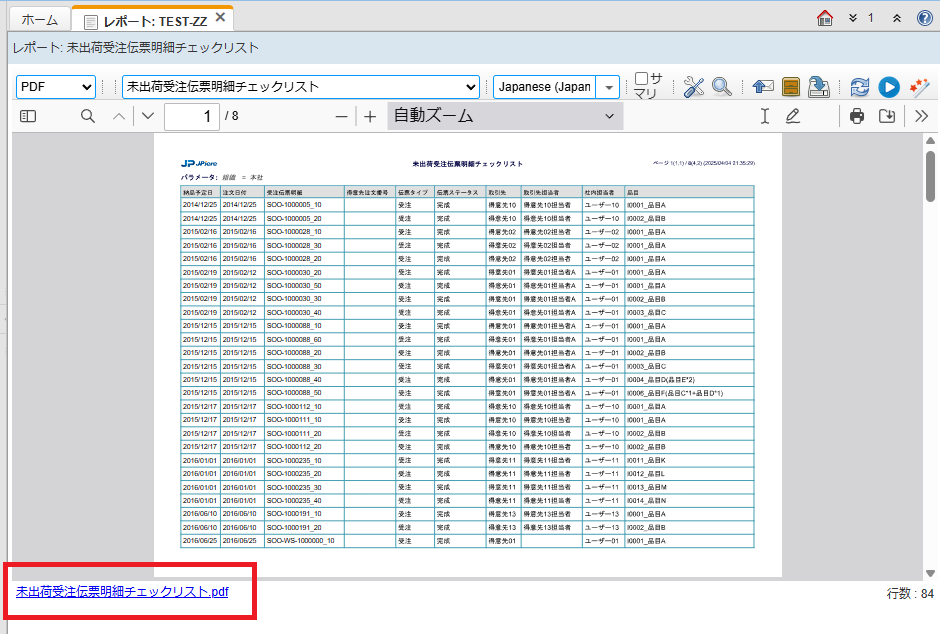
Task: Click the page number input field
Action: (192, 116)
